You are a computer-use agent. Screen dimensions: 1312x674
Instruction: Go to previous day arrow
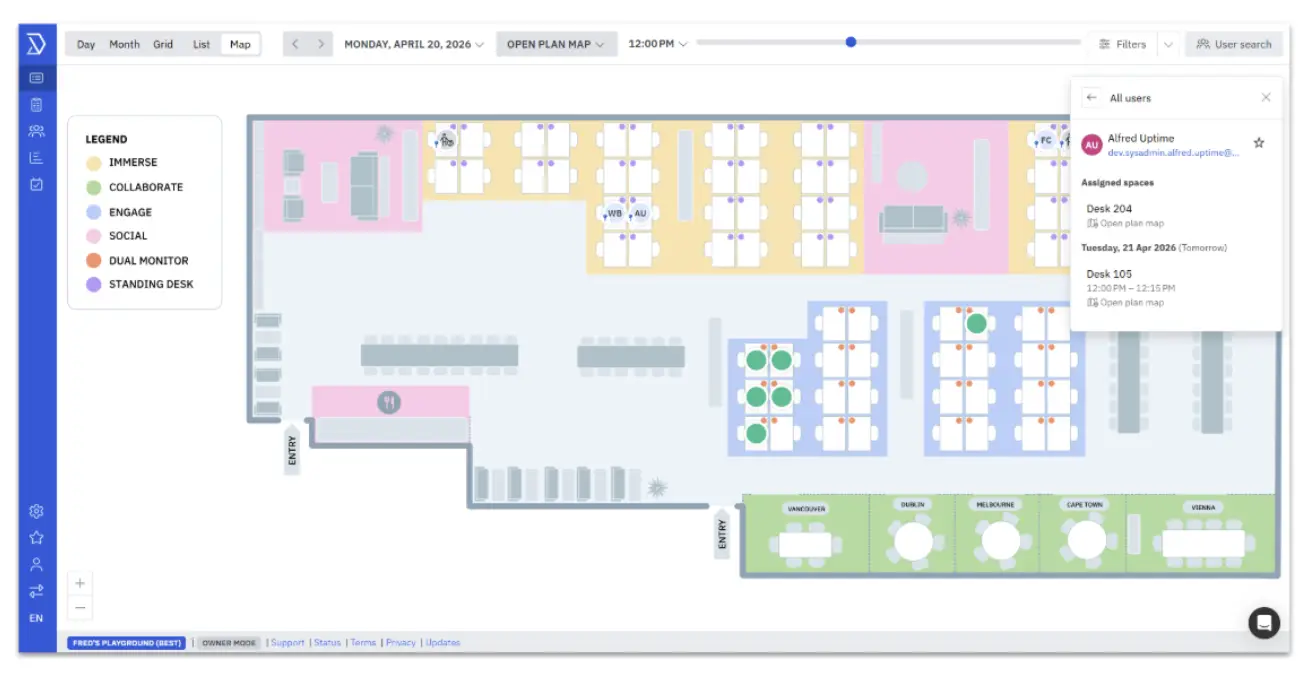295,44
